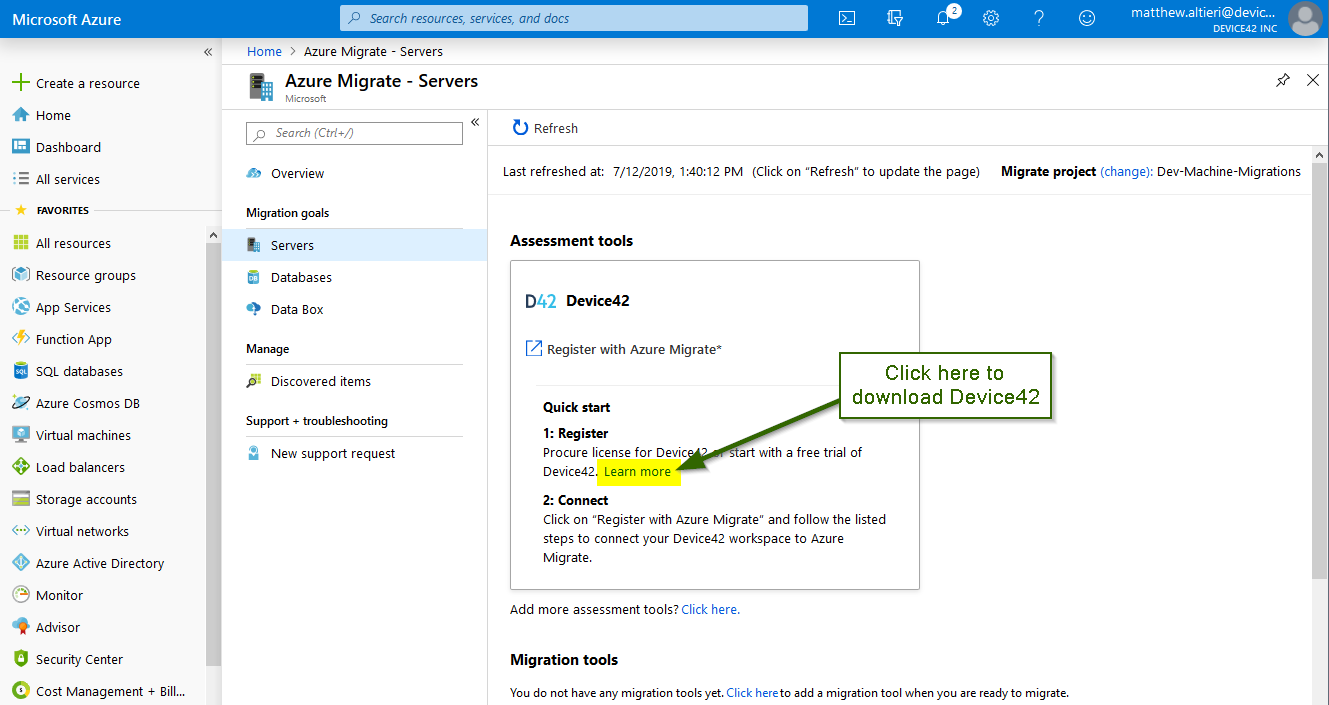Collapse the left portal sidebar
Screen dimensions: 1329x705
pos(208,52)
